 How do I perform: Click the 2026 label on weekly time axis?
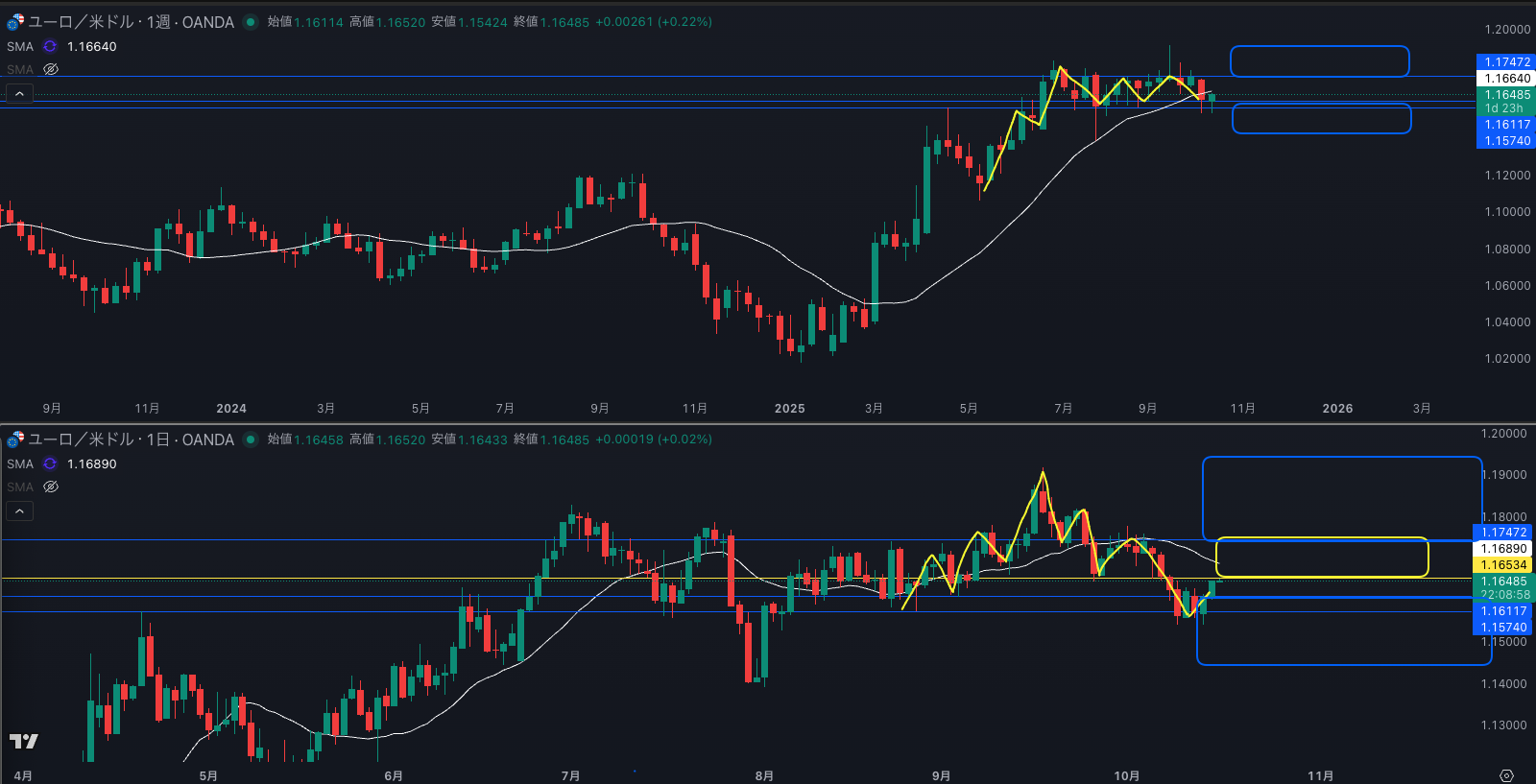tap(1336, 409)
